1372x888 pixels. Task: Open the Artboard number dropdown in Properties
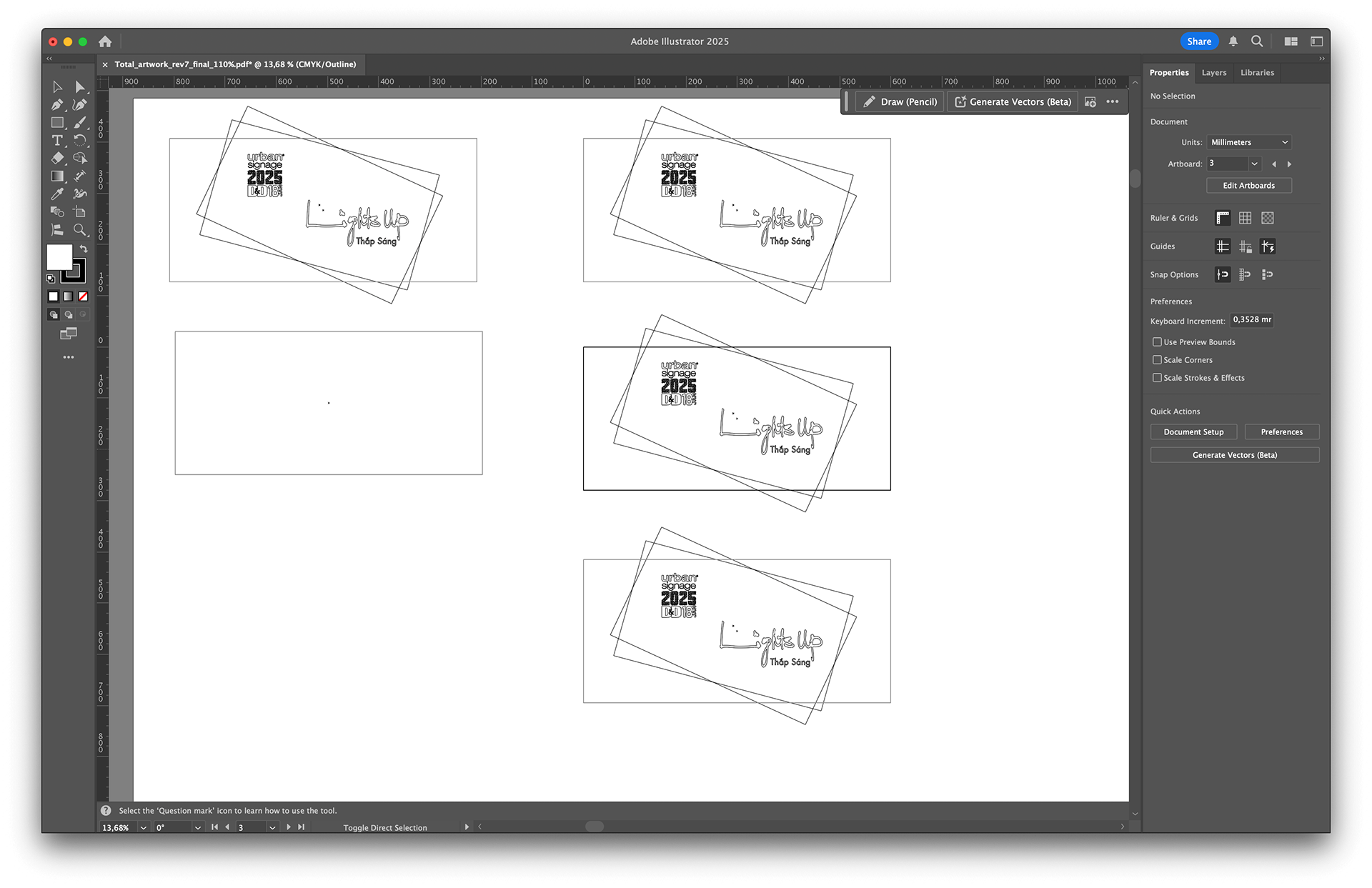coord(1254,164)
